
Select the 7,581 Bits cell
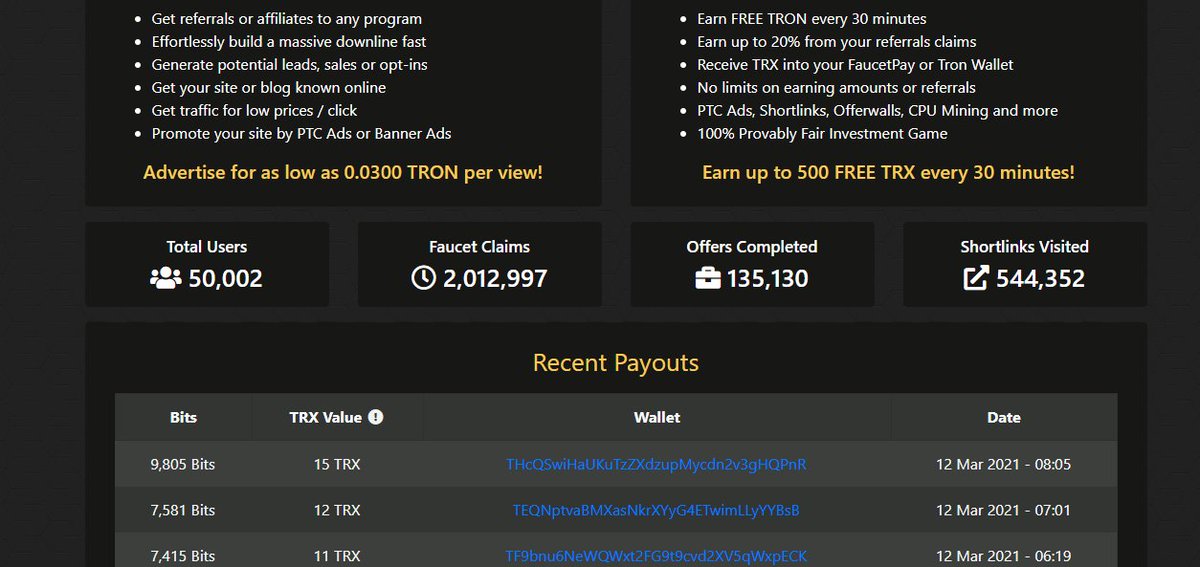(x=183, y=510)
